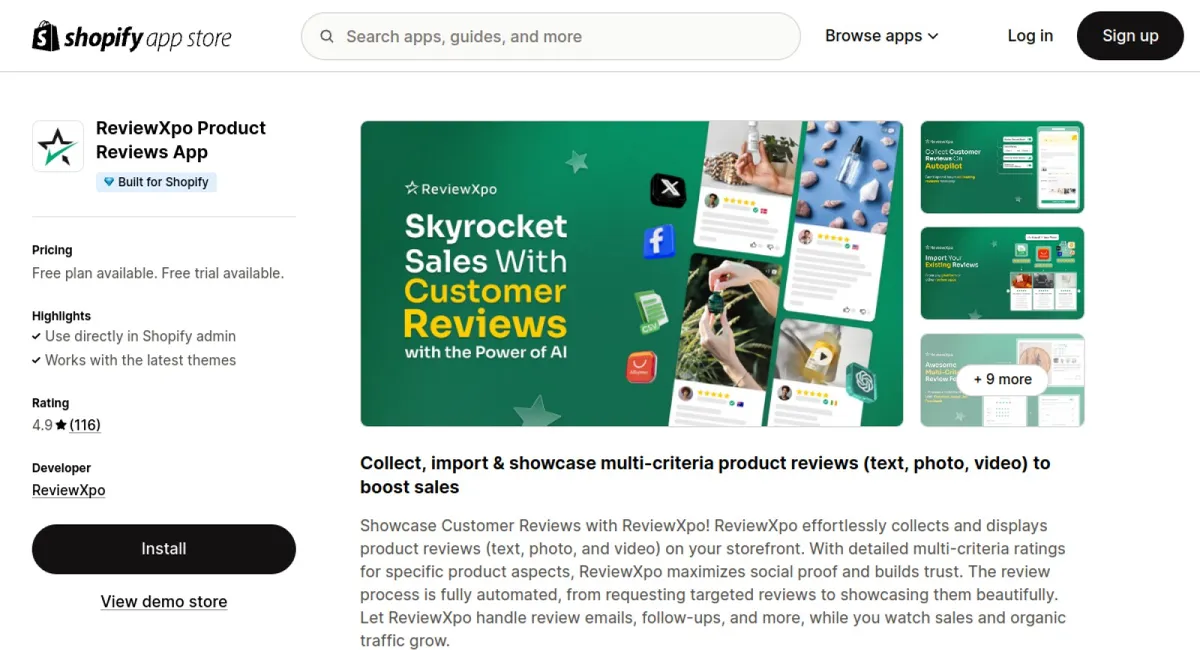Click the video play icon in banner

(x=821, y=355)
